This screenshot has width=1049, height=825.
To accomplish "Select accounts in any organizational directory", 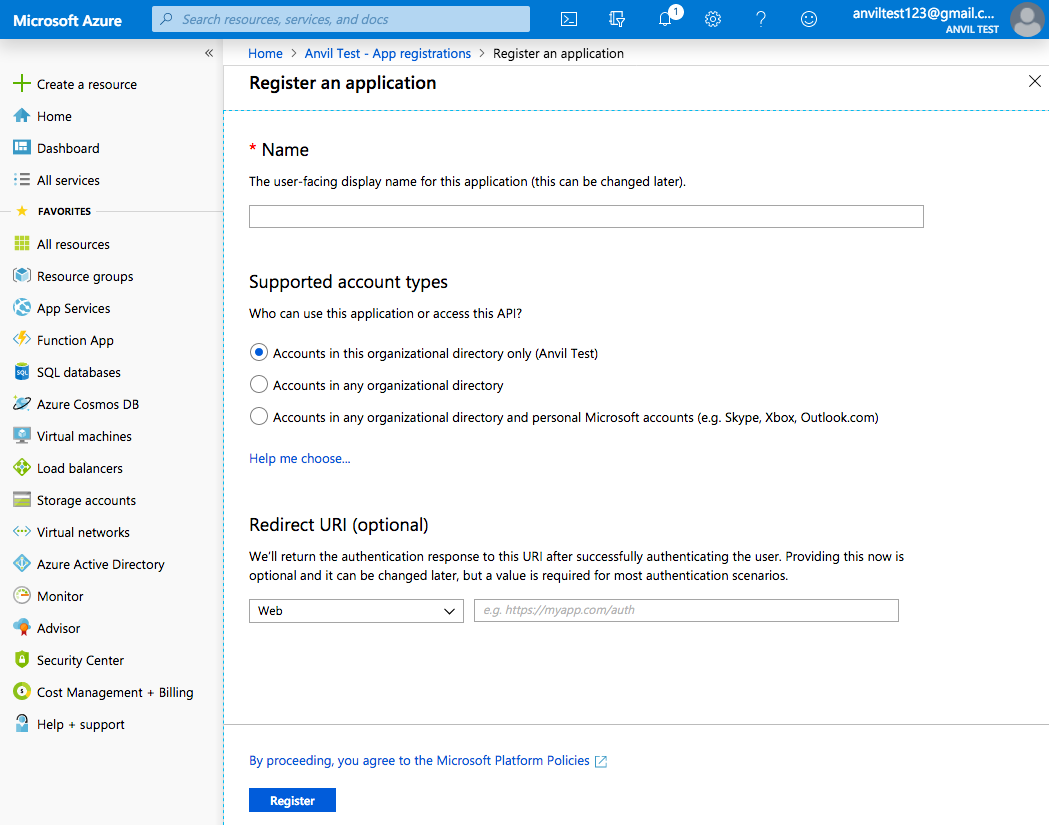I will [259, 384].
